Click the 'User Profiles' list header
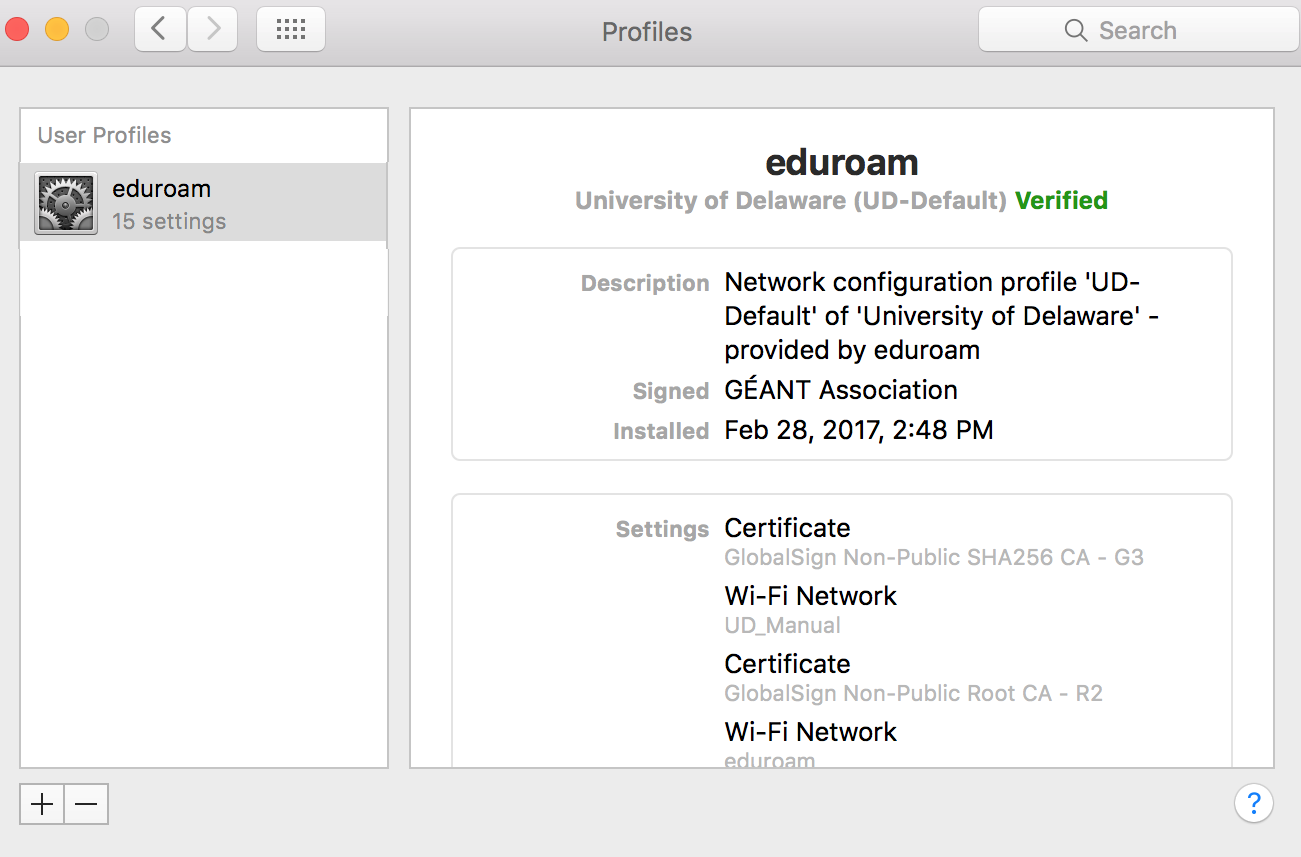 [x=104, y=135]
